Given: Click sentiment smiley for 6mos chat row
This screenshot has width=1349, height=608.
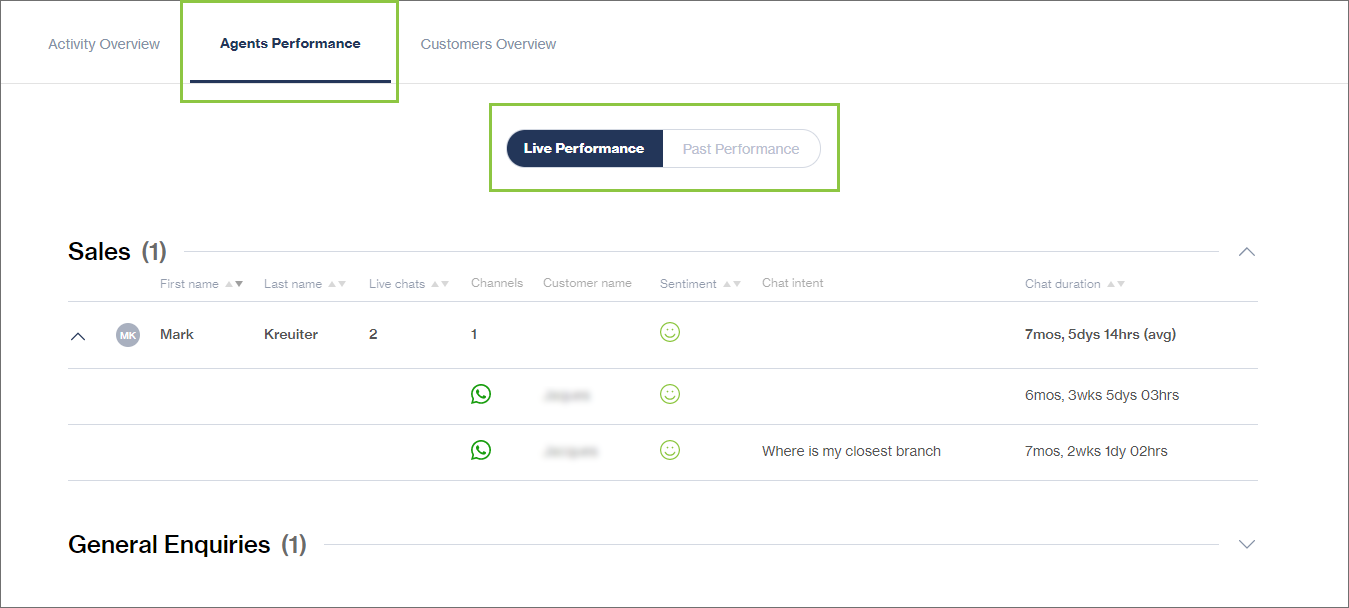Looking at the screenshot, I should 670,394.
